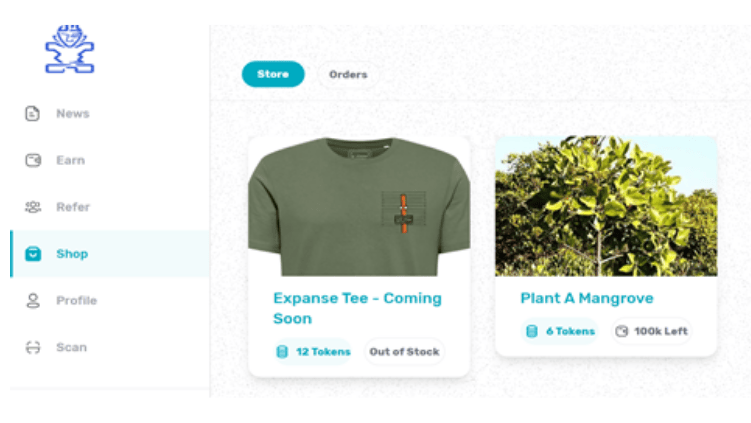
Task: Click the Profile person icon
Action: (33, 300)
